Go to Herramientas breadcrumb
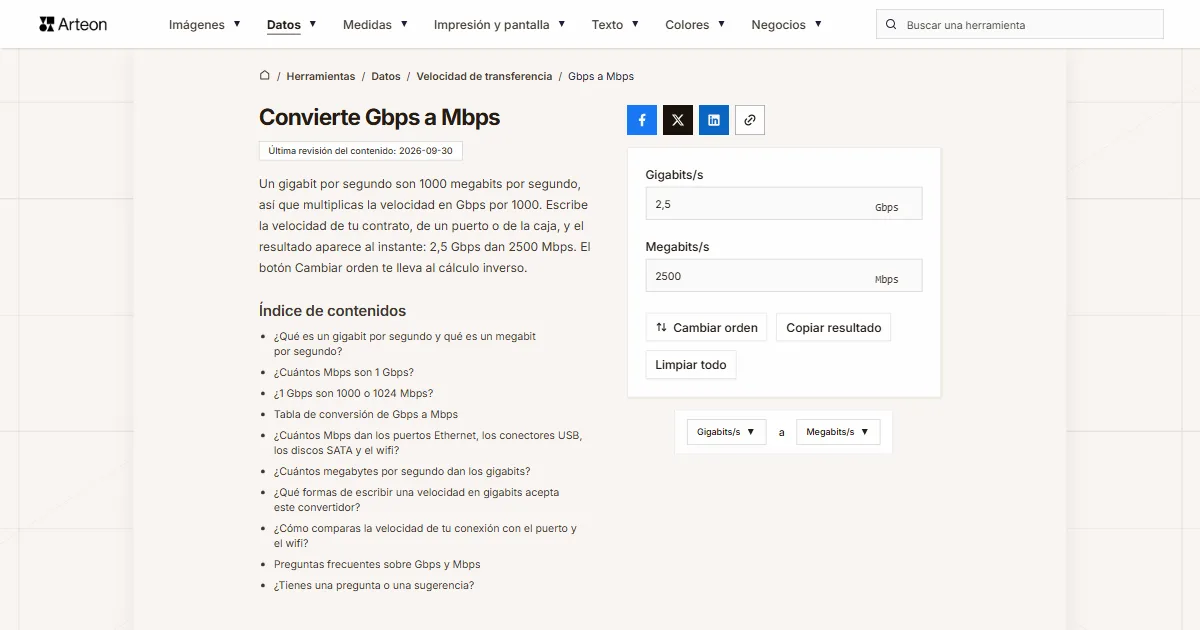This screenshot has width=1200, height=630. [x=321, y=76]
